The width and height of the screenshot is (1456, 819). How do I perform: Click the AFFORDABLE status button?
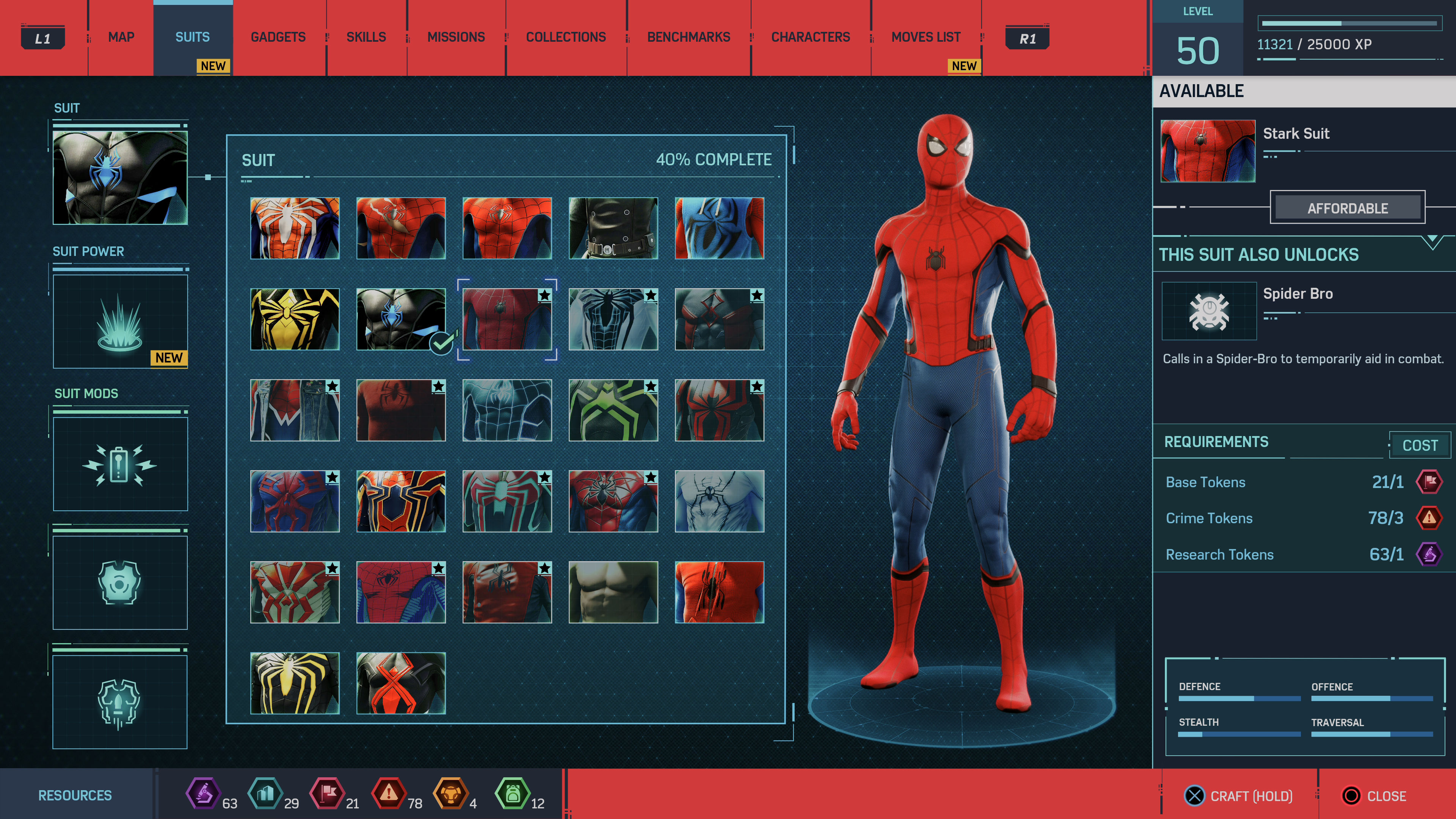point(1348,208)
